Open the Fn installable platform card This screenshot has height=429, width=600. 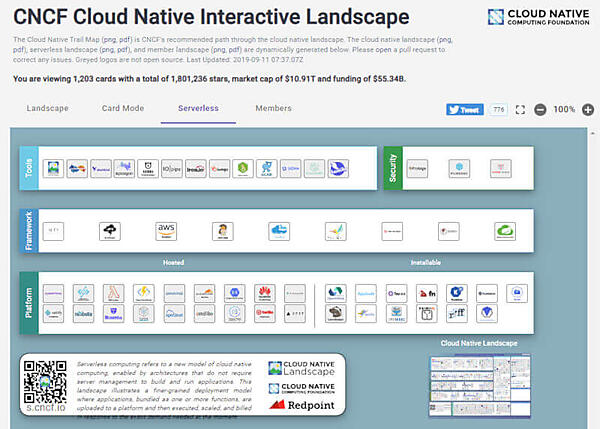pyautogui.click(x=427, y=294)
